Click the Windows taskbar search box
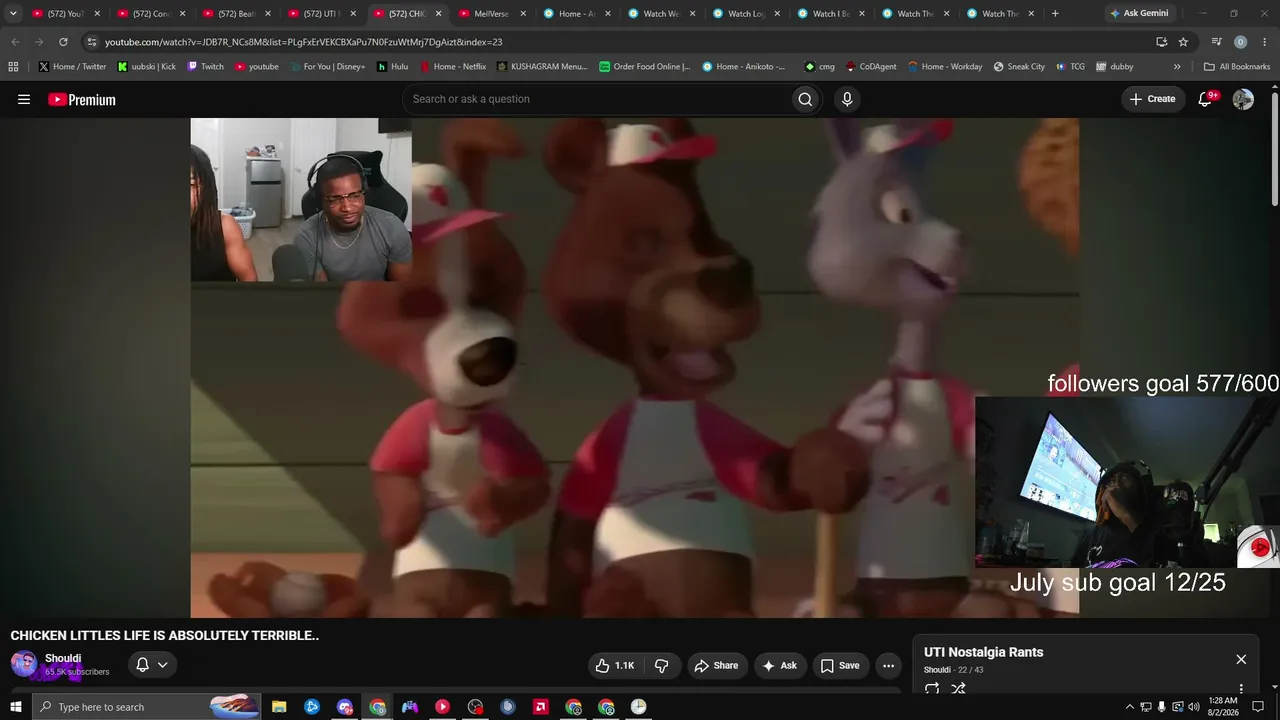Viewport: 1280px width, 720px height. click(x=147, y=707)
